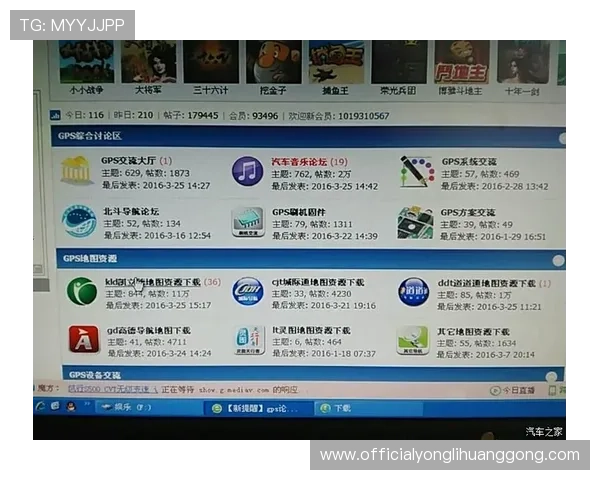Open last post 2016-1-29 16:51 in GPS方案交流
This screenshot has width=600, height=480.
513,237
